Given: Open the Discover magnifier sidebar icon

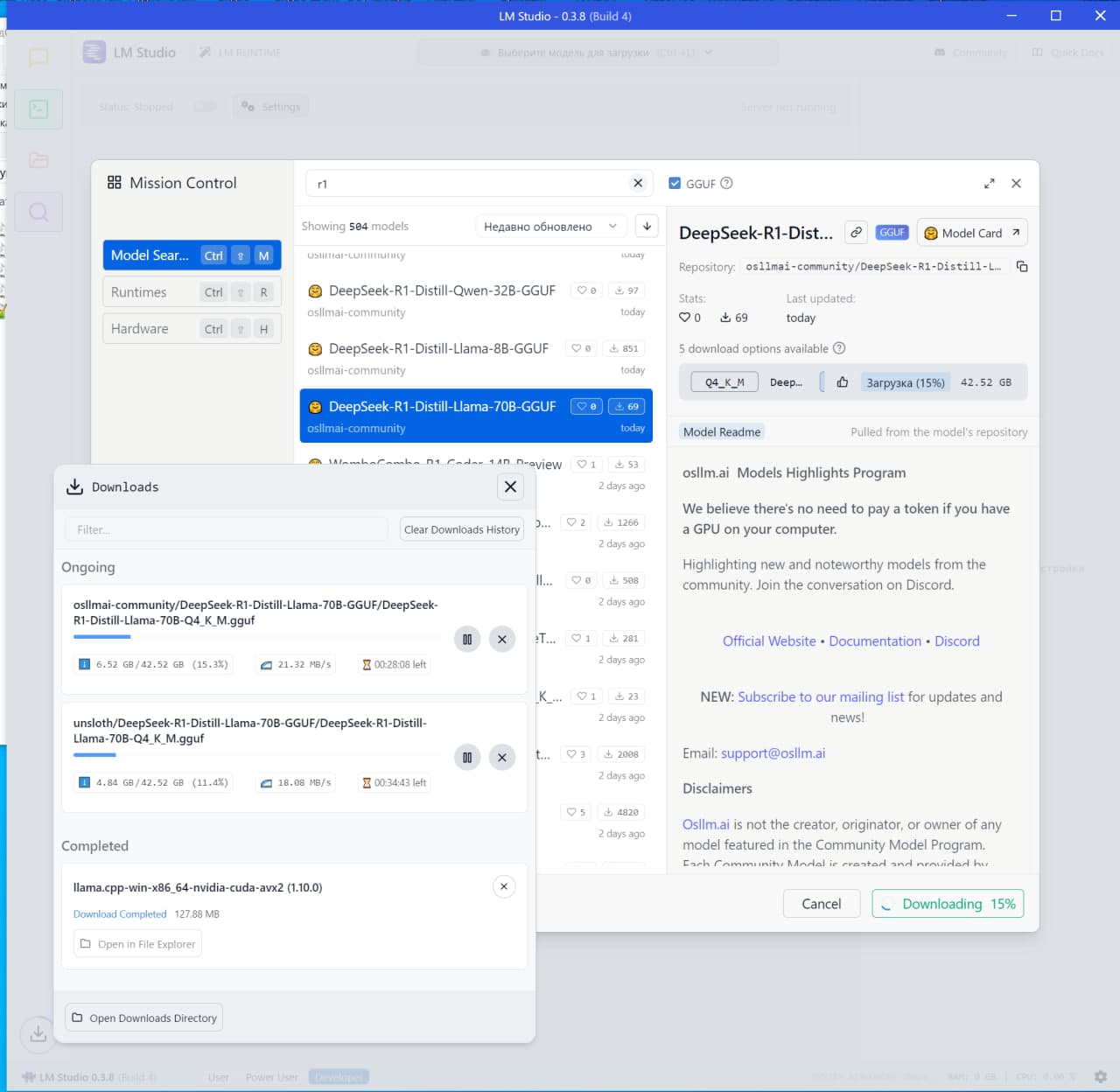Looking at the screenshot, I should tap(38, 212).
